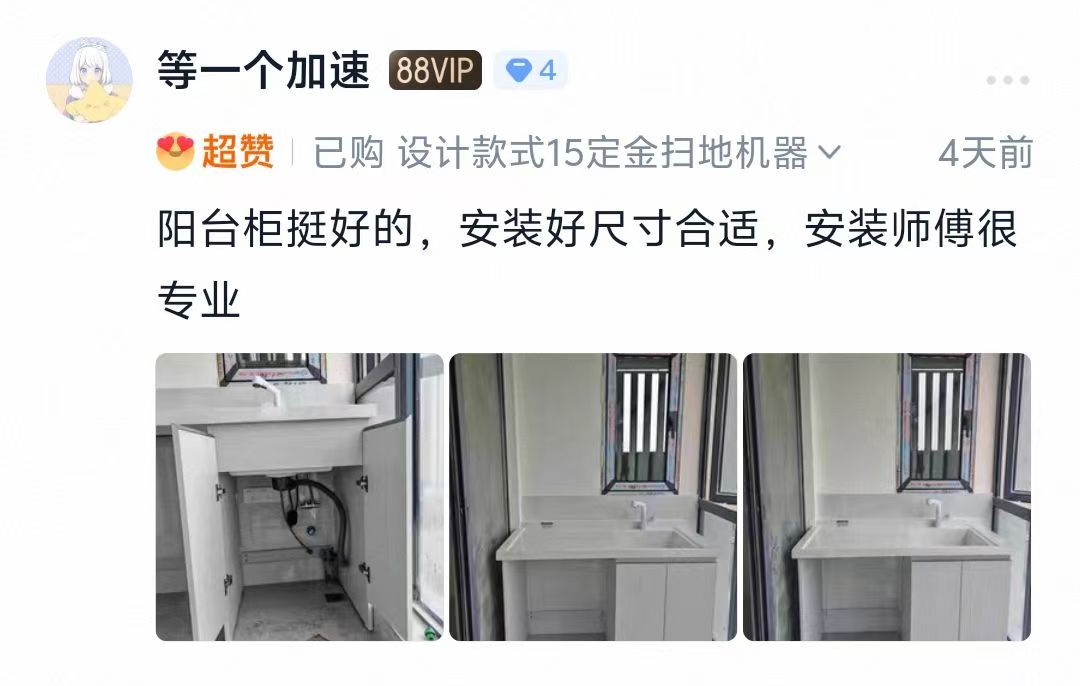The image size is (1080, 686).
Task: Click the number 4 beside diamond icon
Action: pyautogui.click(x=548, y=70)
